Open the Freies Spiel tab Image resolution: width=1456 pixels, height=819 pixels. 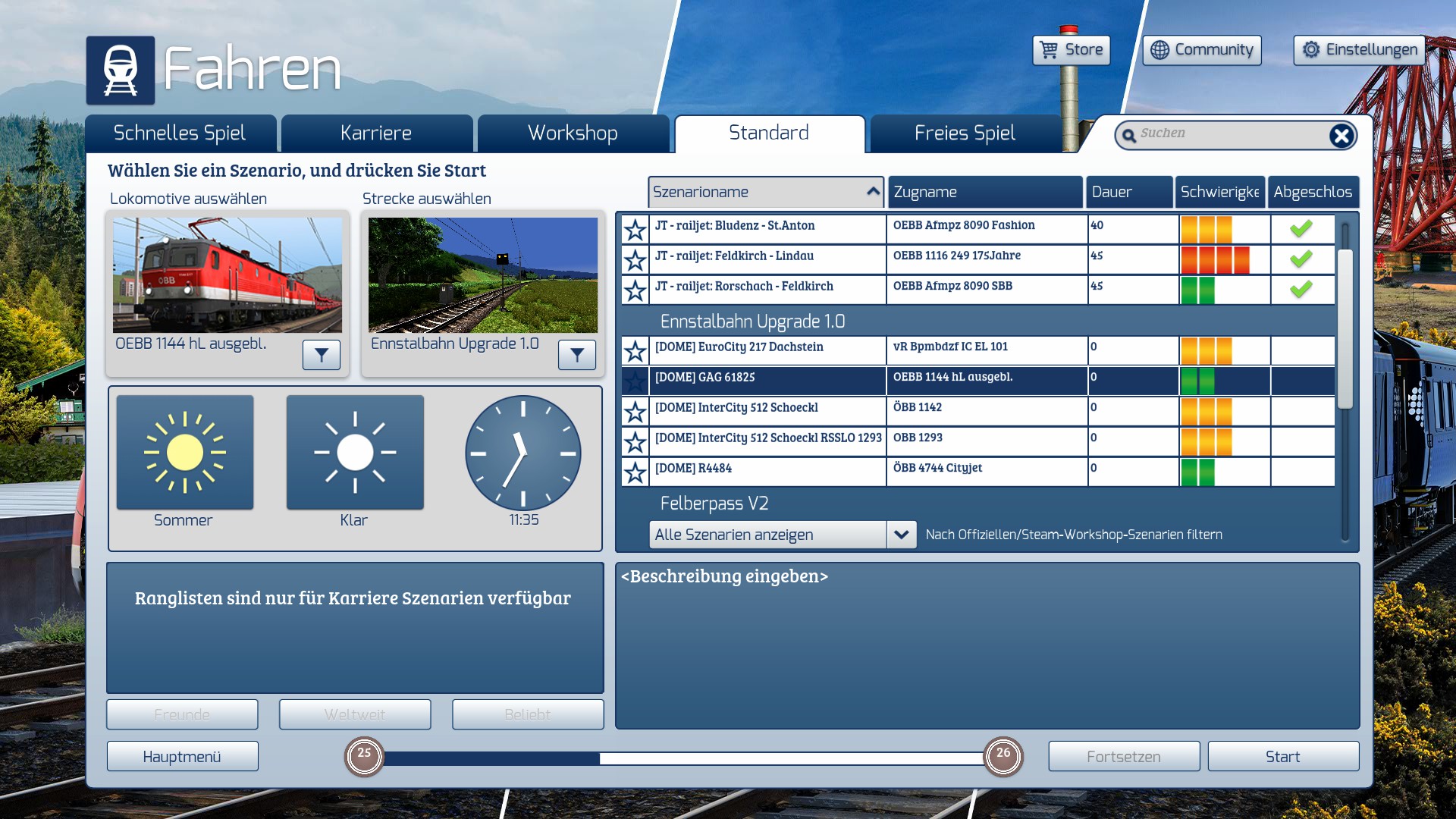965,133
